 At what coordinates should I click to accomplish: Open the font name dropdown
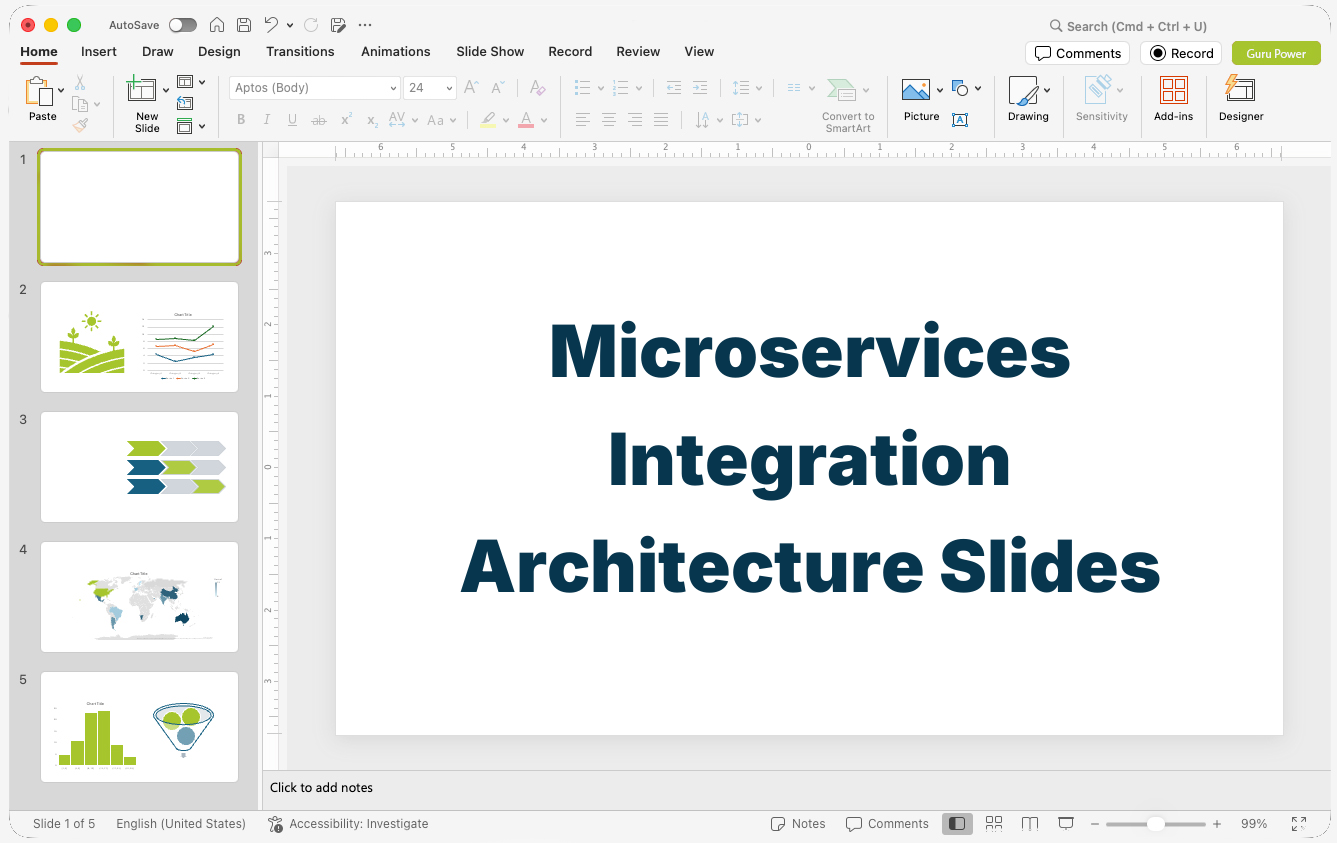pos(393,88)
